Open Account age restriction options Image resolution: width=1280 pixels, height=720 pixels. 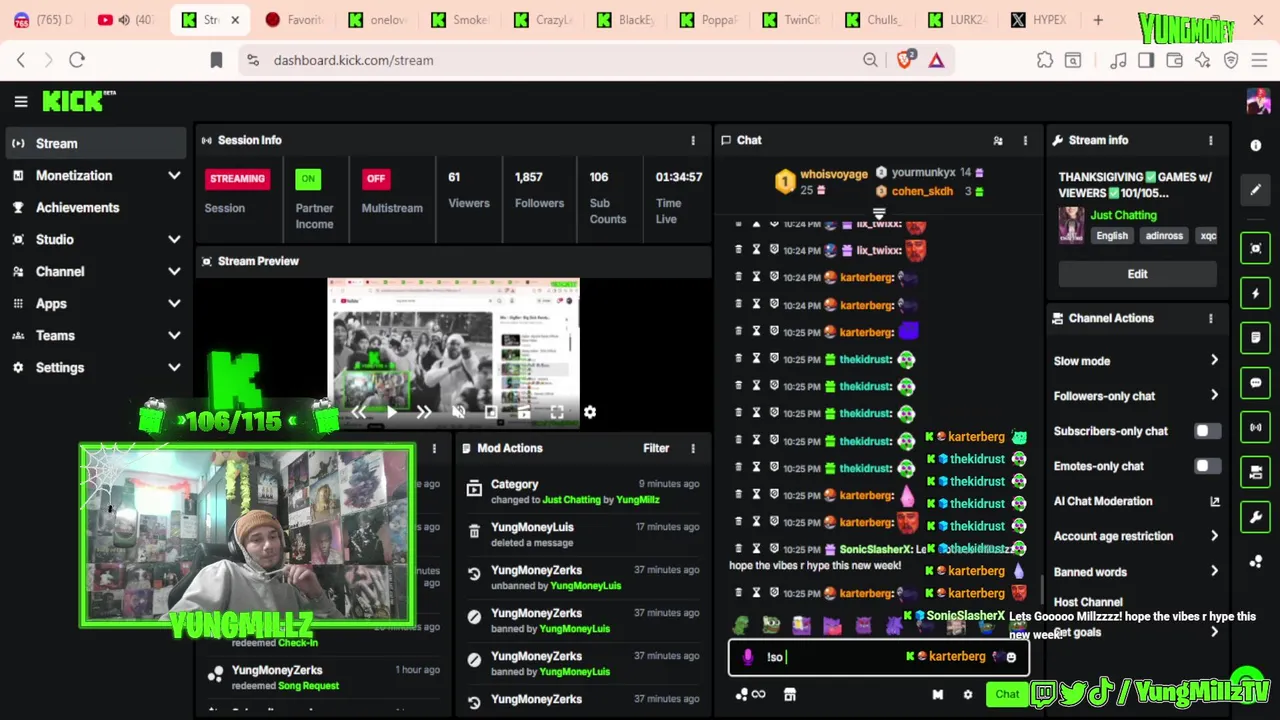[1136, 536]
